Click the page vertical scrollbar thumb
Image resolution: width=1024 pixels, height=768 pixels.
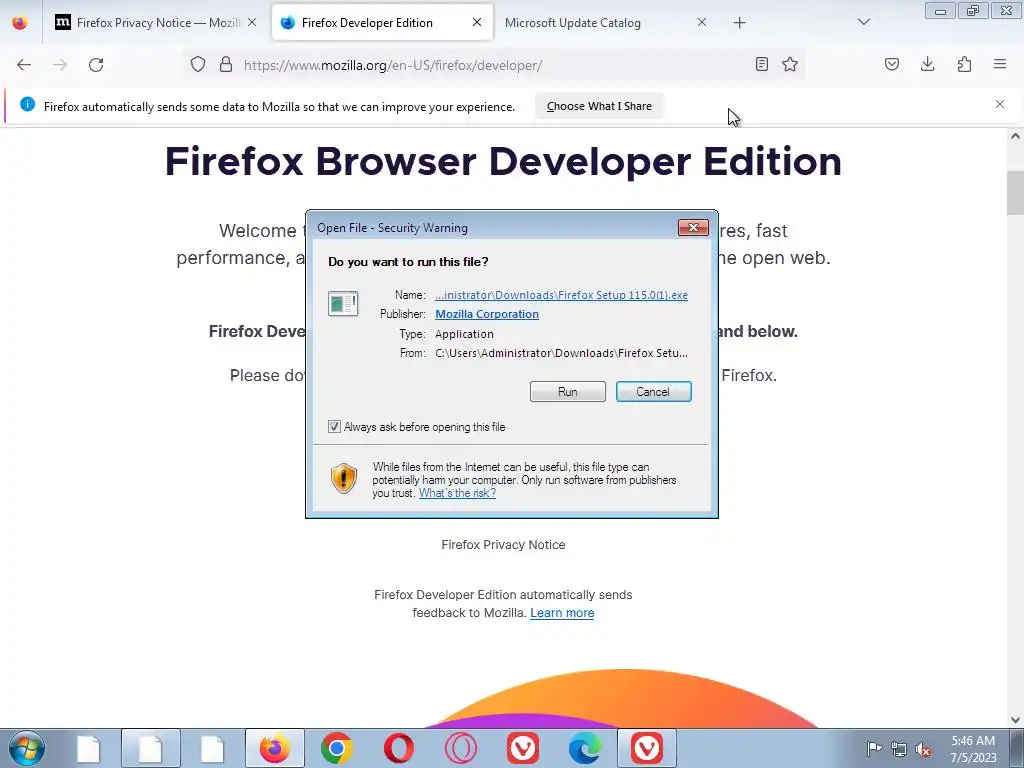tap(1015, 193)
